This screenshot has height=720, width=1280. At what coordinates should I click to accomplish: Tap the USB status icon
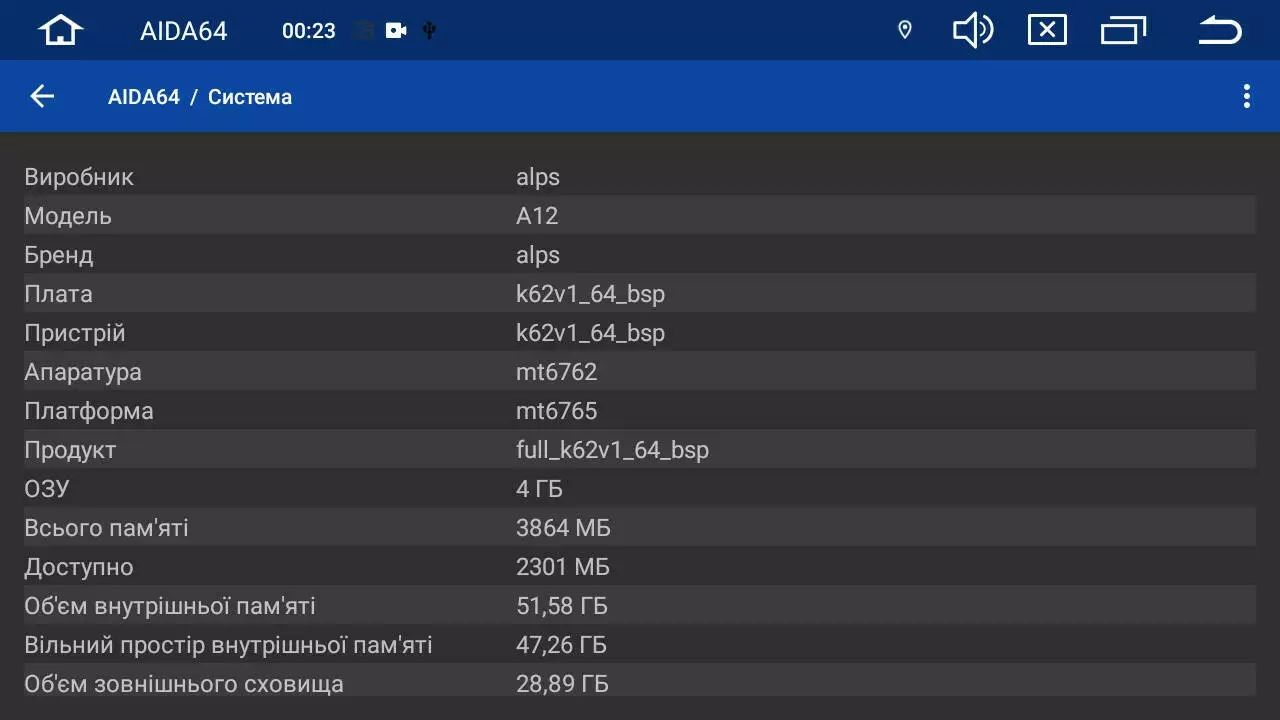[429, 31]
